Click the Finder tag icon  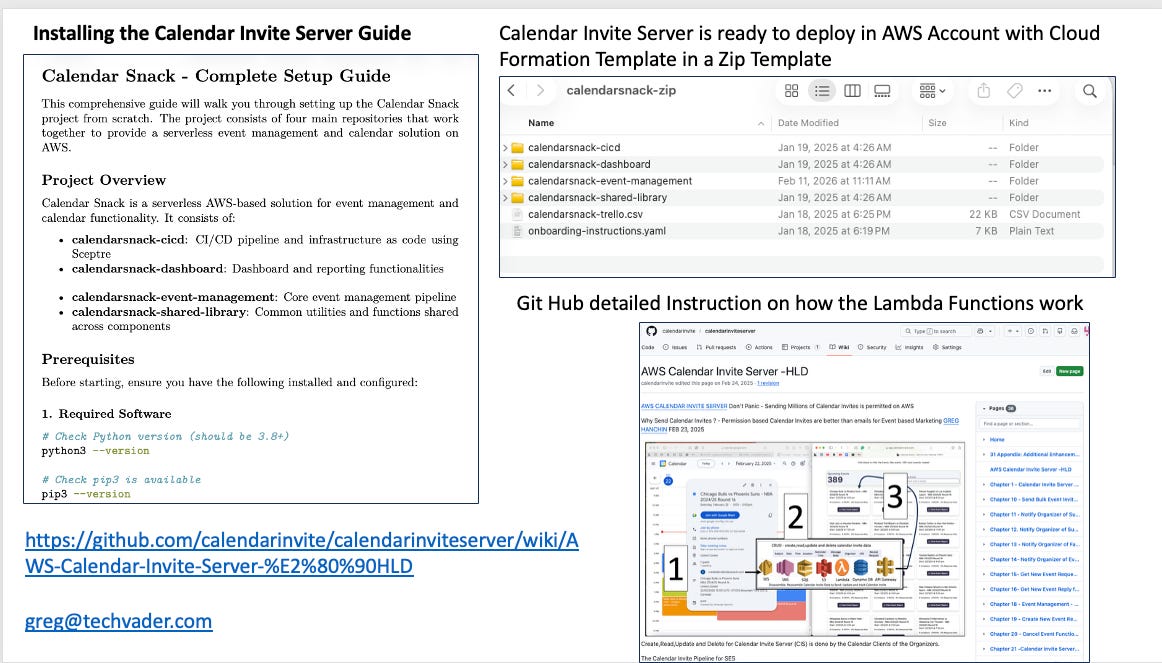point(1015,90)
